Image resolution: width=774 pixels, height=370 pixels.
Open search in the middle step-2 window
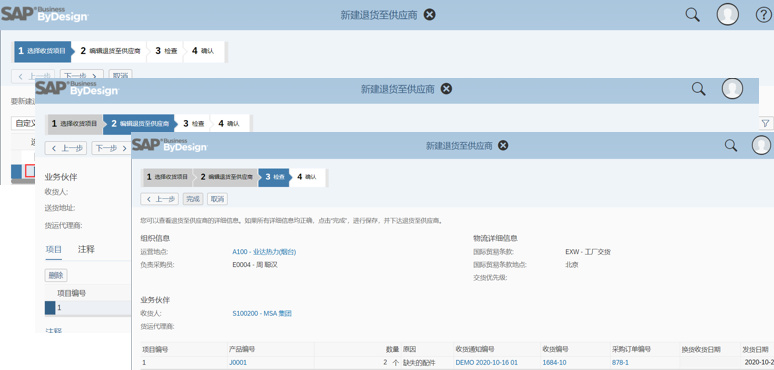(698, 89)
